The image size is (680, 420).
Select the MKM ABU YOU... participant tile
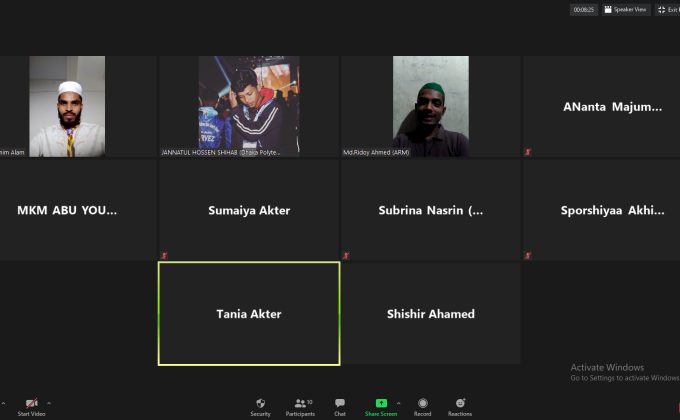[x=78, y=210]
